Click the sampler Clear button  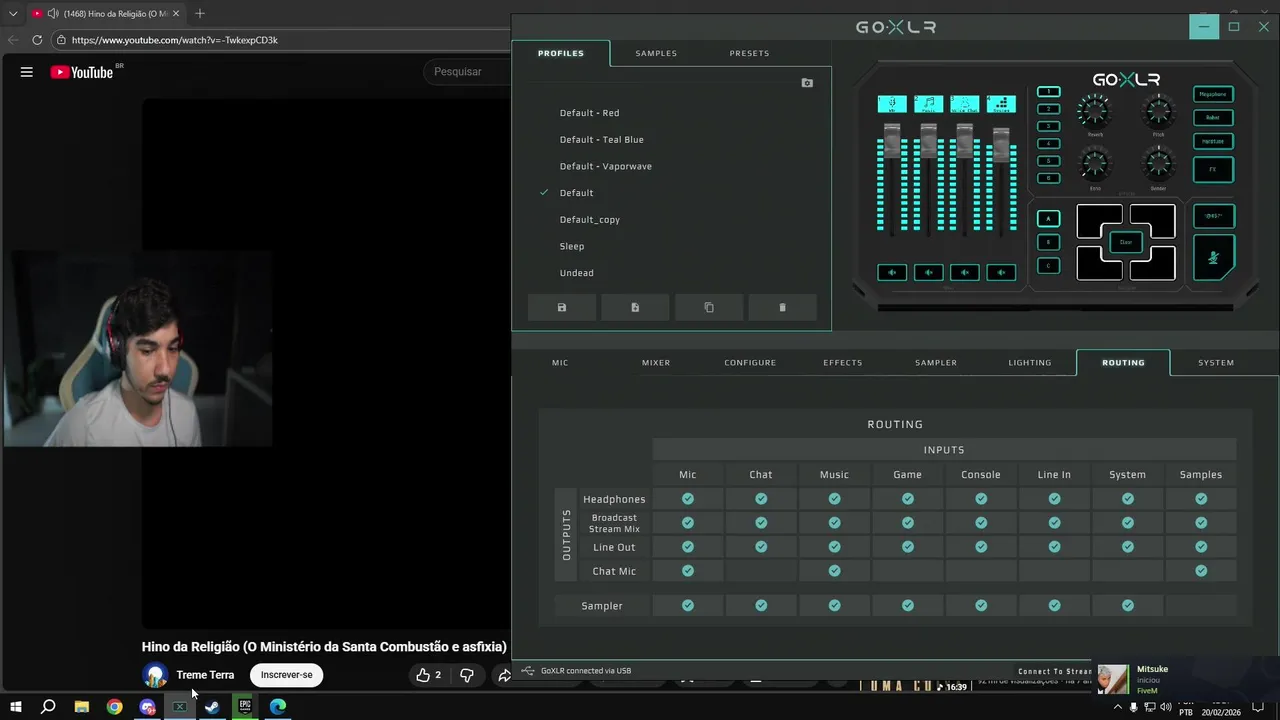1126,242
